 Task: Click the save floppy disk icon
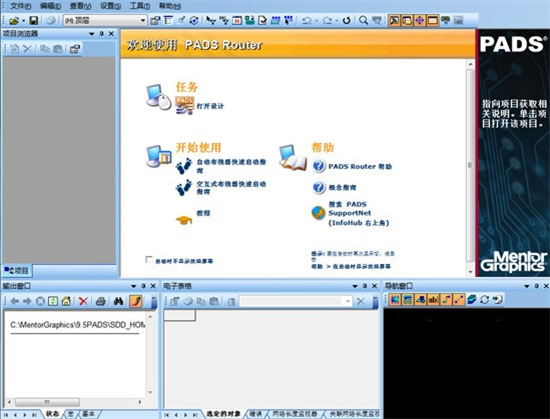[34, 21]
